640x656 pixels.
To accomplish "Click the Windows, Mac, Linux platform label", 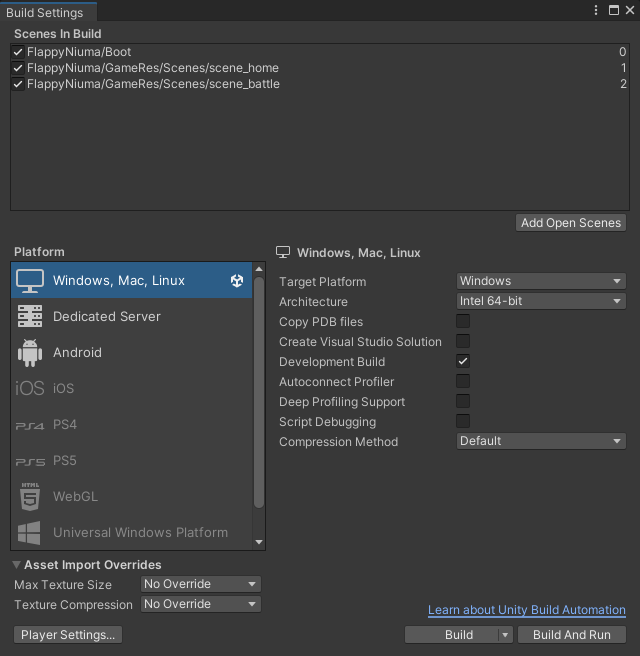I will pos(119,280).
